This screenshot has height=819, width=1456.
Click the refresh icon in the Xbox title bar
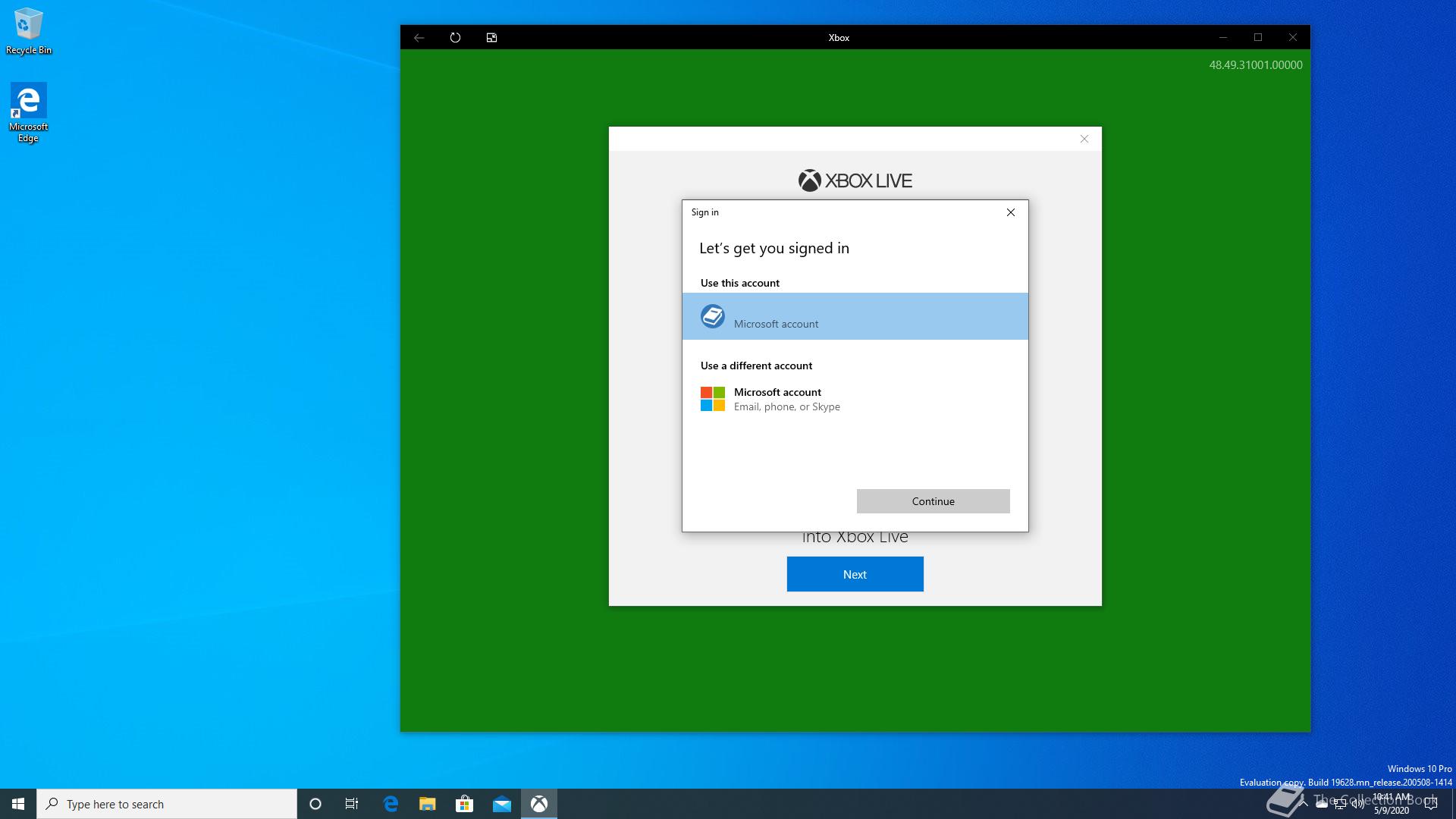(x=455, y=37)
